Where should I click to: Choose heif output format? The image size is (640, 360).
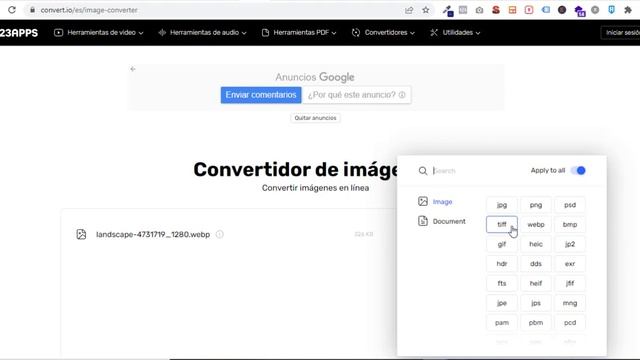tap(536, 283)
